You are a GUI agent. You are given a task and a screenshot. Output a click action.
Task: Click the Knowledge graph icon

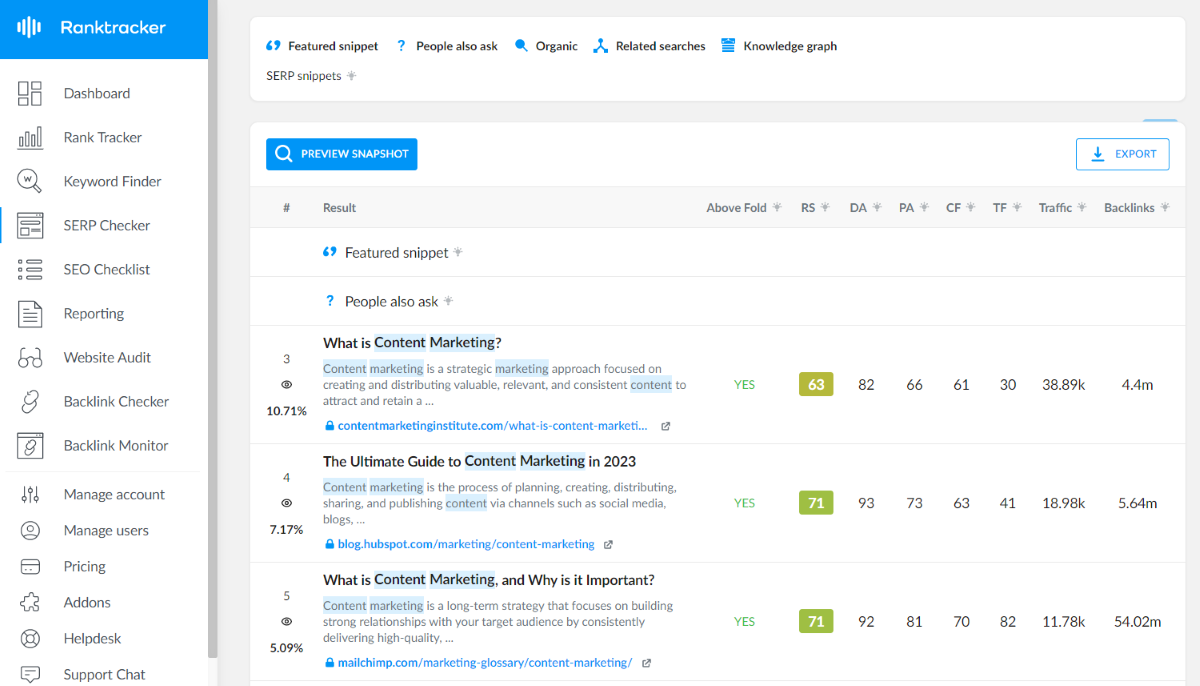(728, 46)
